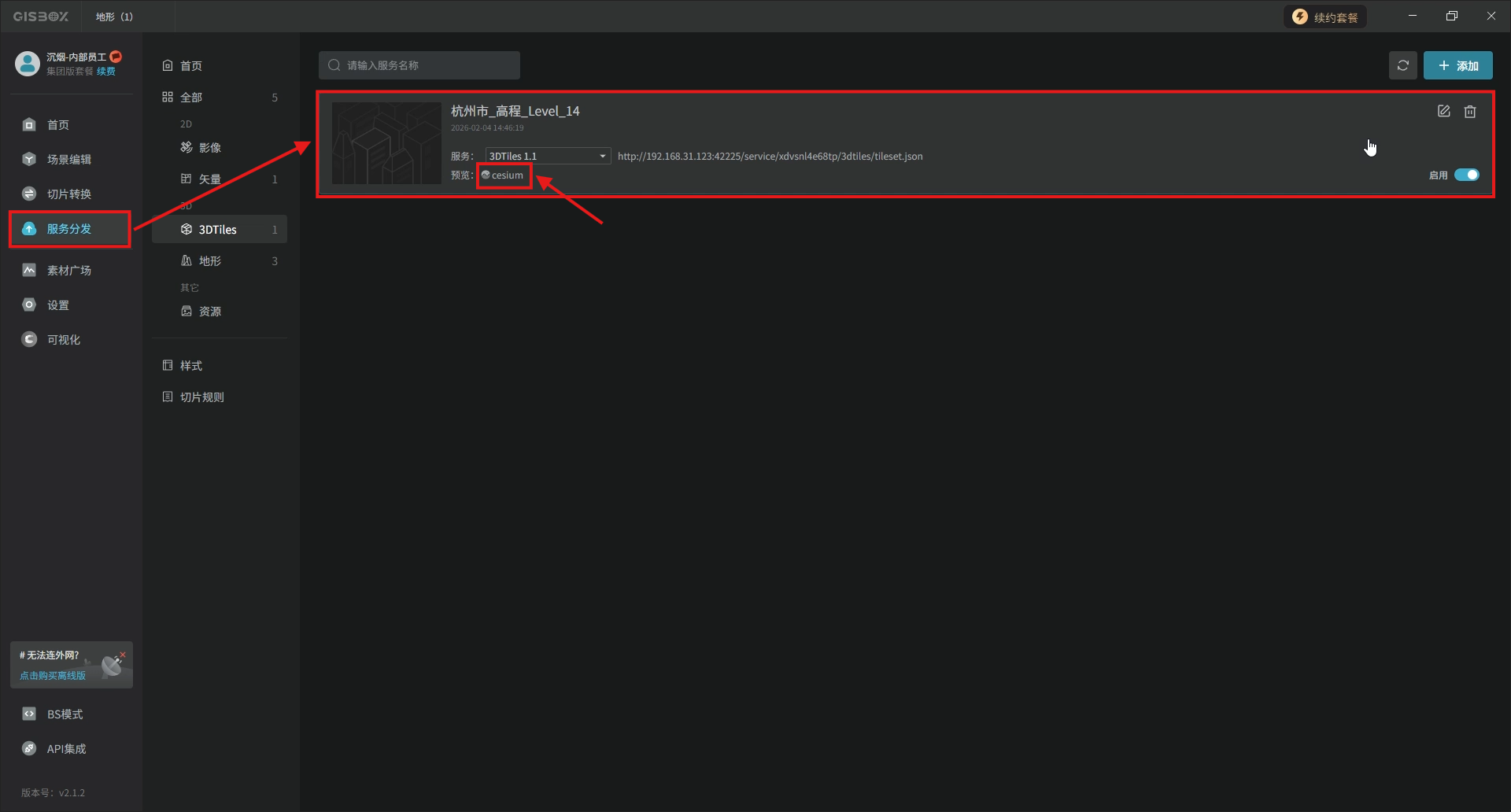Screen dimensions: 1511x812
Task: Open 切片转换 in the sidebar
Action: click(68, 194)
